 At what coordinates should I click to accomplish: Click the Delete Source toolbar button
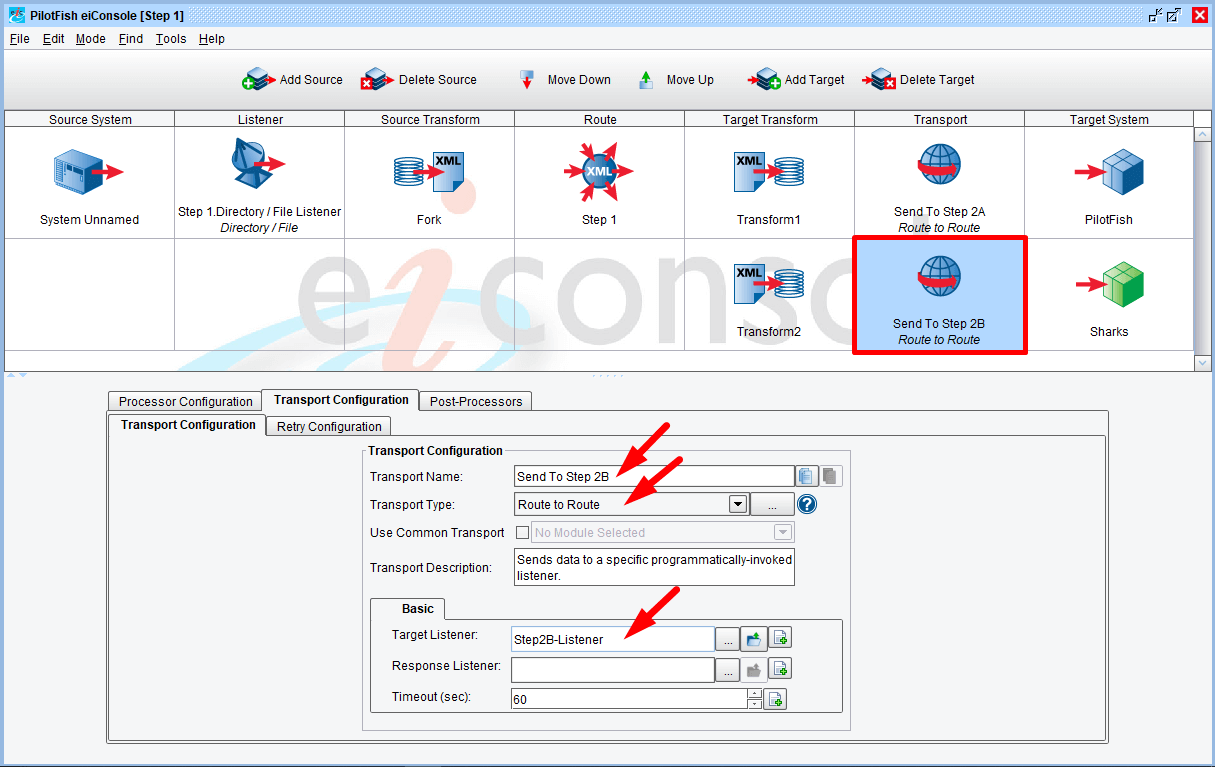[419, 80]
